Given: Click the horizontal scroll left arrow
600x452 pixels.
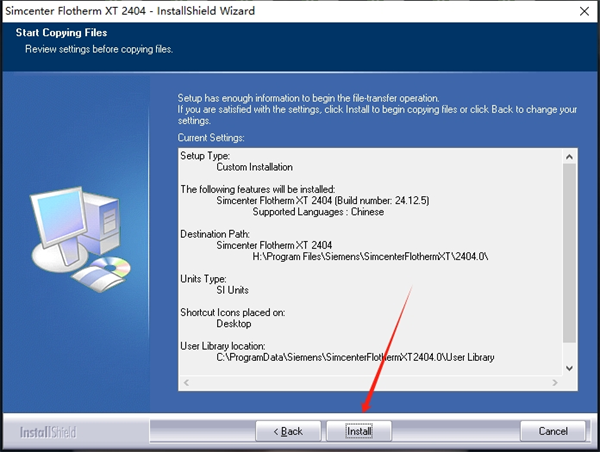Looking at the screenshot, I should (186, 382).
